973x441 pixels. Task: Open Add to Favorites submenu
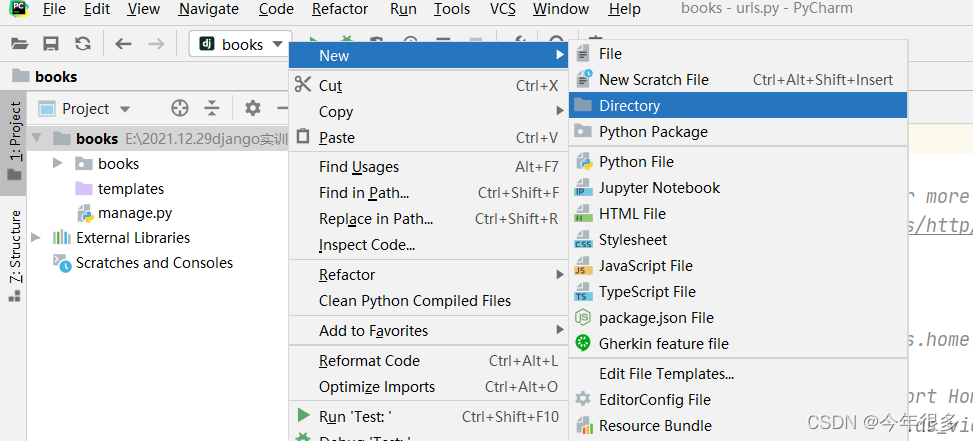tap(429, 331)
